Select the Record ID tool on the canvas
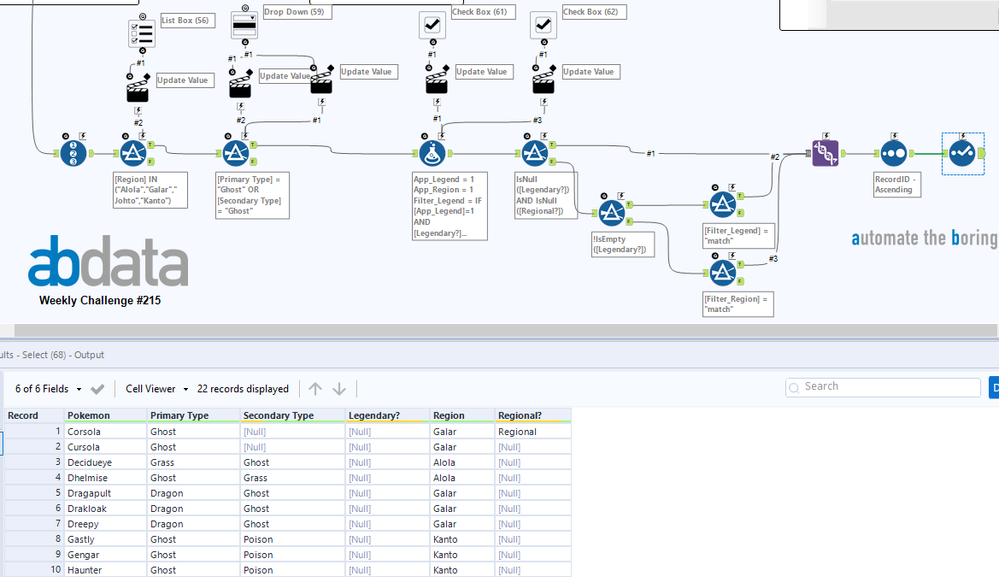 pos(73,153)
